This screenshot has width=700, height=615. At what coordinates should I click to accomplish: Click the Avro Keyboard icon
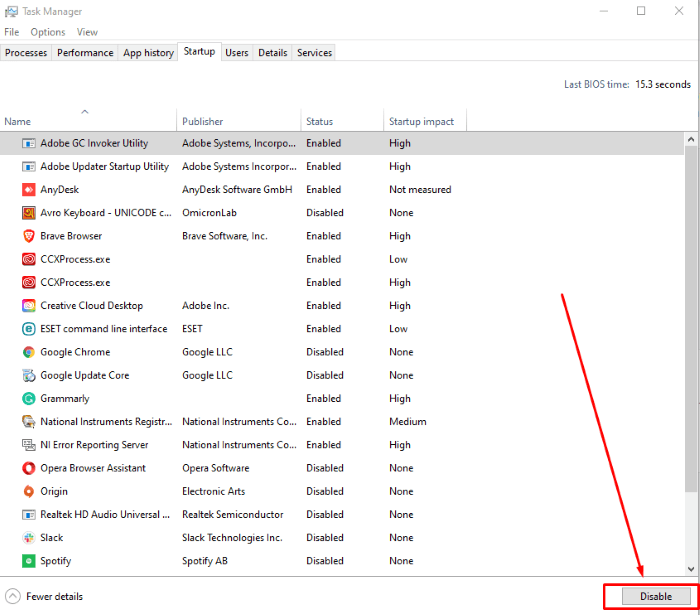coord(29,213)
